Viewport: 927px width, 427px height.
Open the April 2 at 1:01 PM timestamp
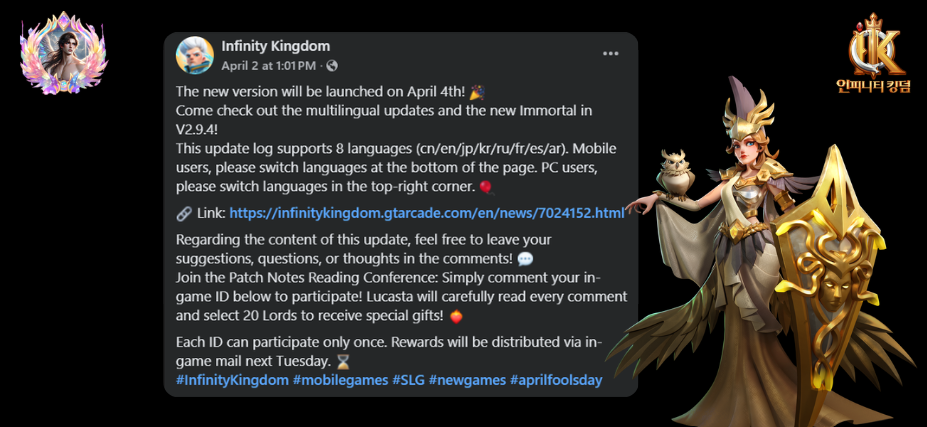click(x=268, y=66)
